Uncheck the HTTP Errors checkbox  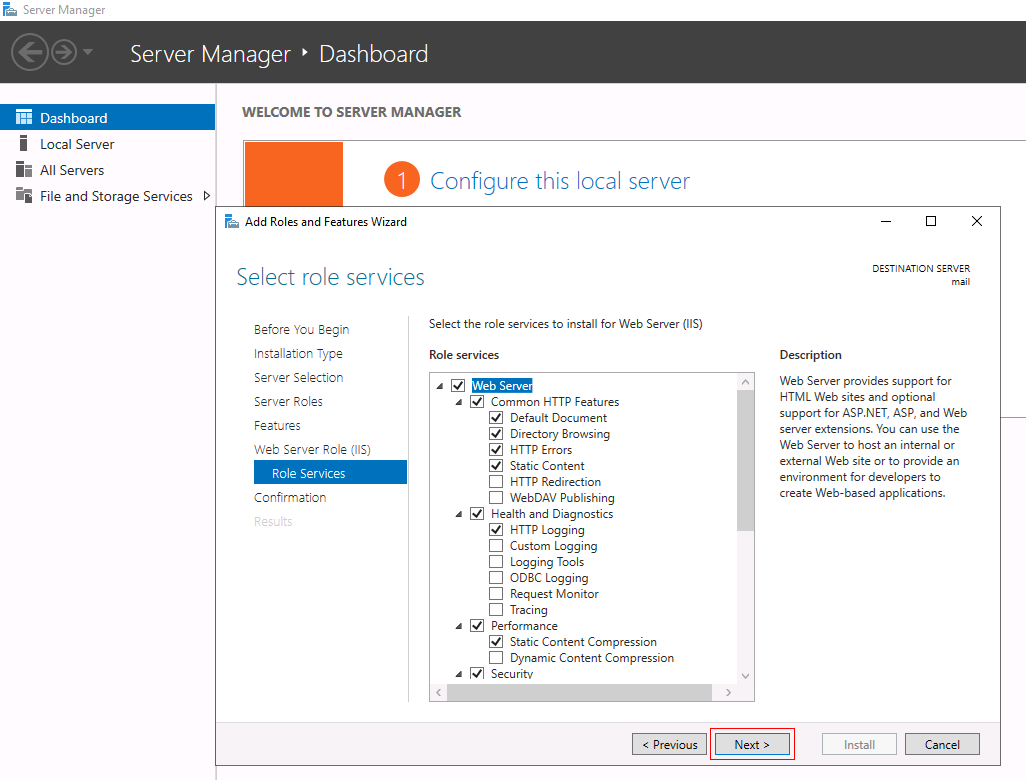[496, 450]
